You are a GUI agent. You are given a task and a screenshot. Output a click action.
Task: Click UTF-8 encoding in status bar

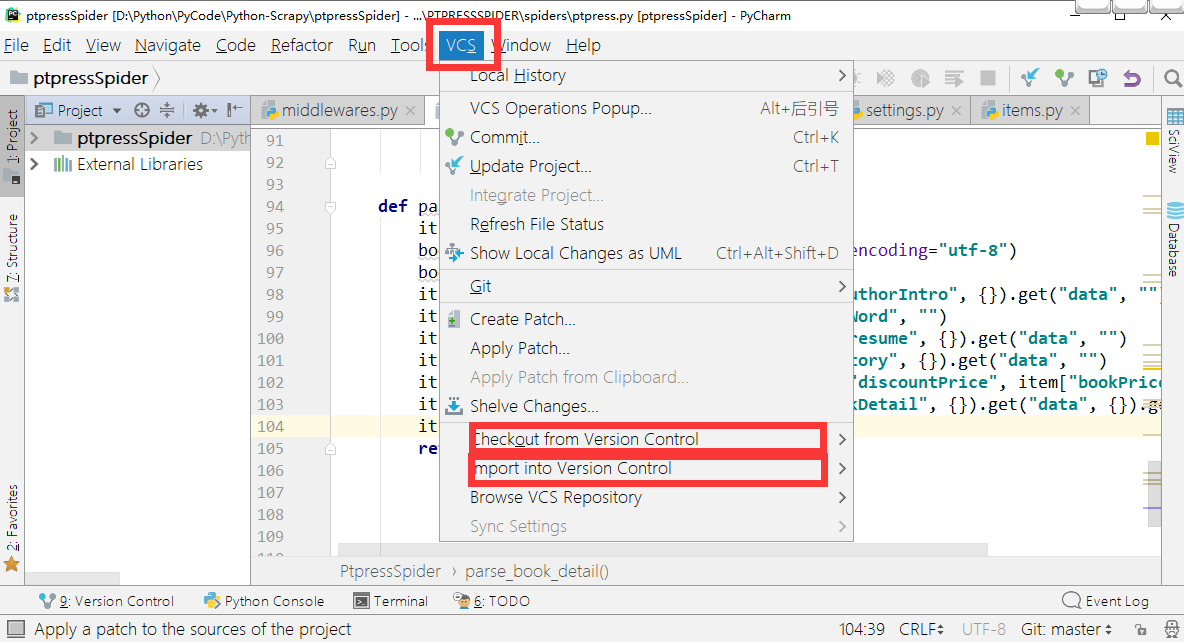(983, 629)
